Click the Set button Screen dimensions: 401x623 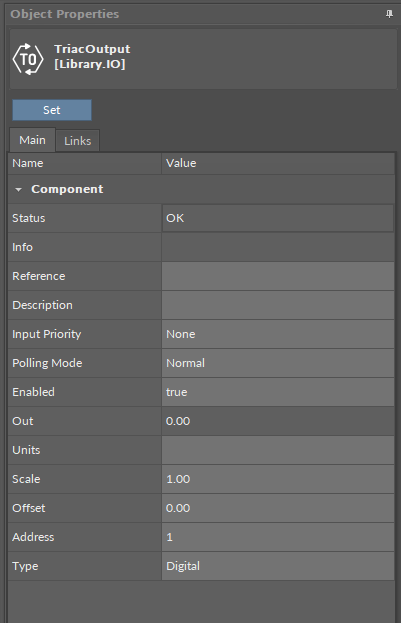click(x=52, y=110)
